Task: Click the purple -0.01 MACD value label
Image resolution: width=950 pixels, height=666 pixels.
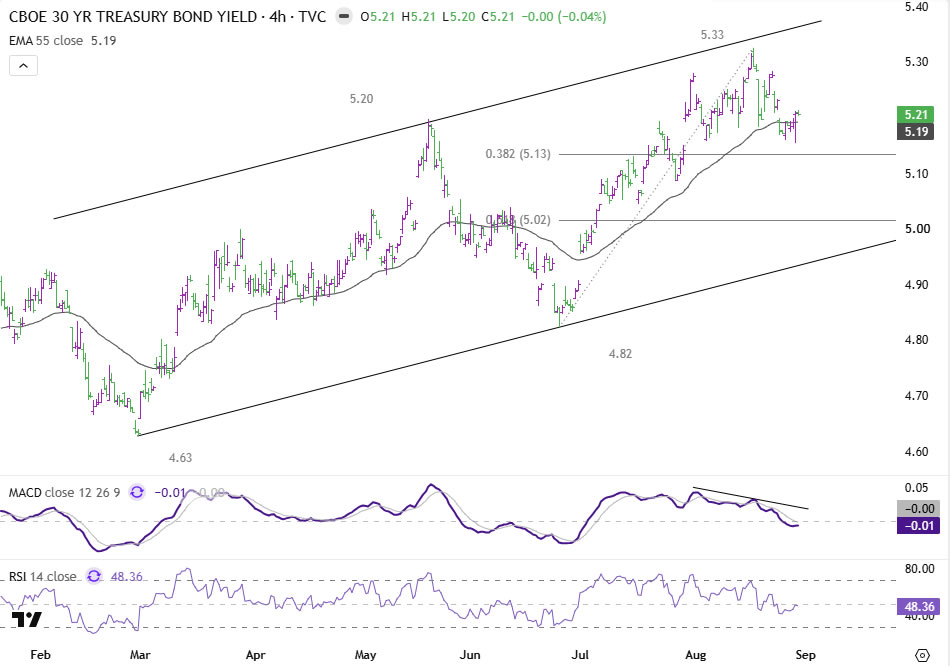Action: pyautogui.click(x=918, y=525)
